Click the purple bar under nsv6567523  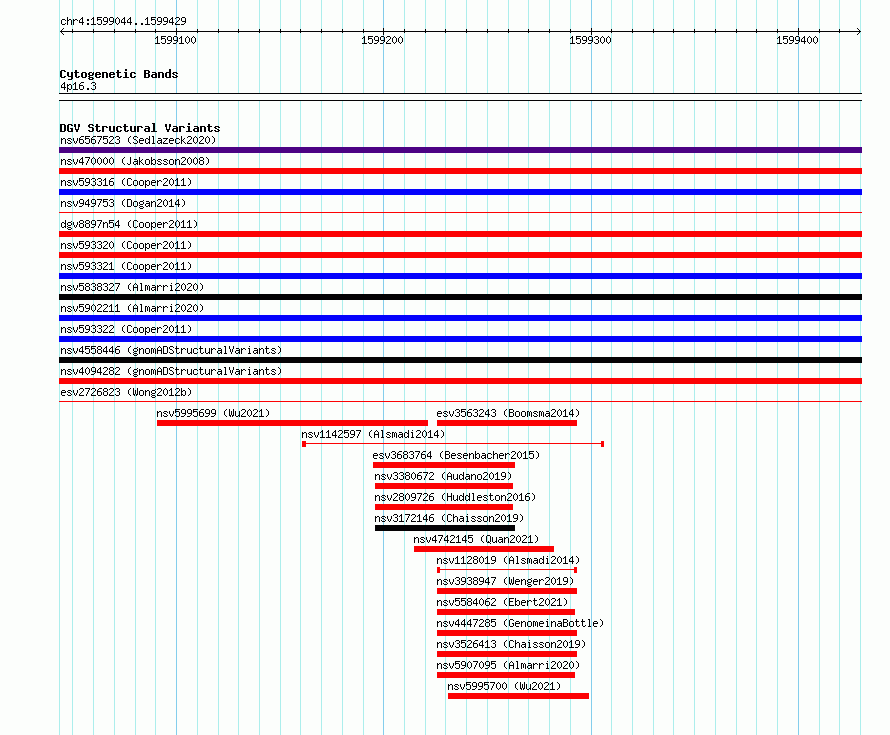pos(460,150)
